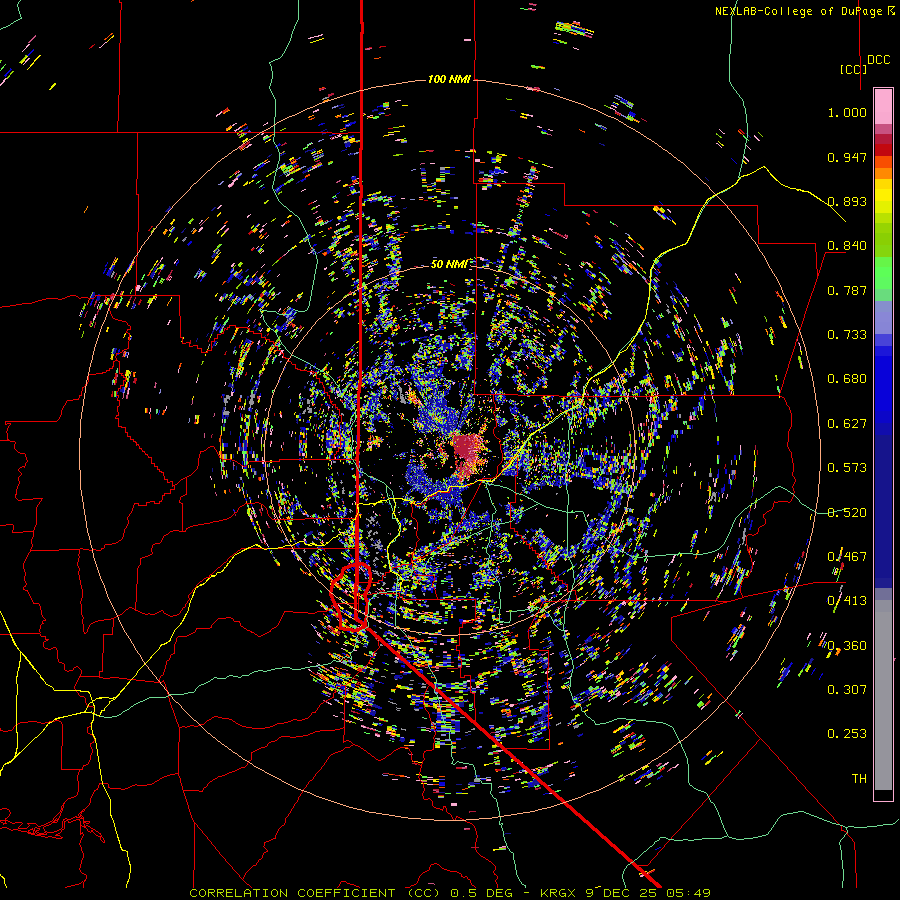Viewport: 900px width, 900px height.
Task: Click the 0.413 legend value
Action: pos(847,601)
